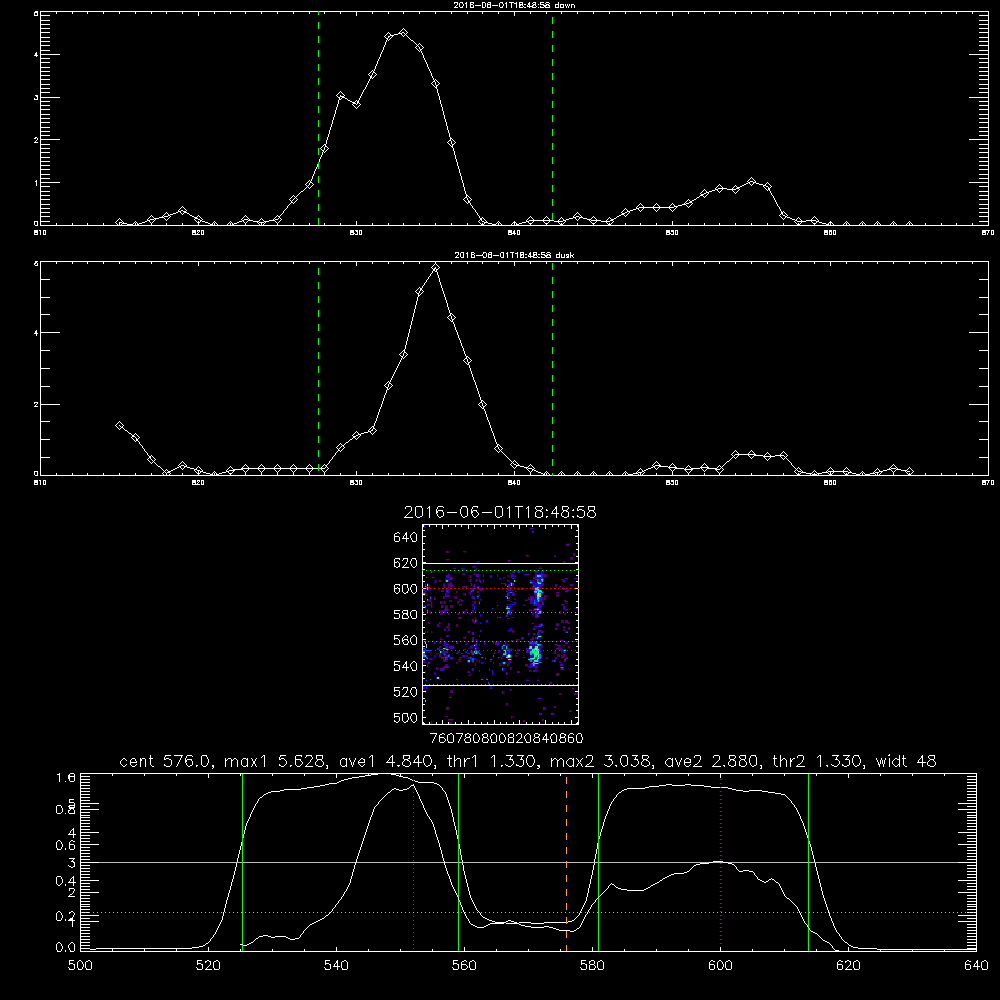
Task: Click the solid green line near 525 in bottom plot
Action: [x=242, y=861]
